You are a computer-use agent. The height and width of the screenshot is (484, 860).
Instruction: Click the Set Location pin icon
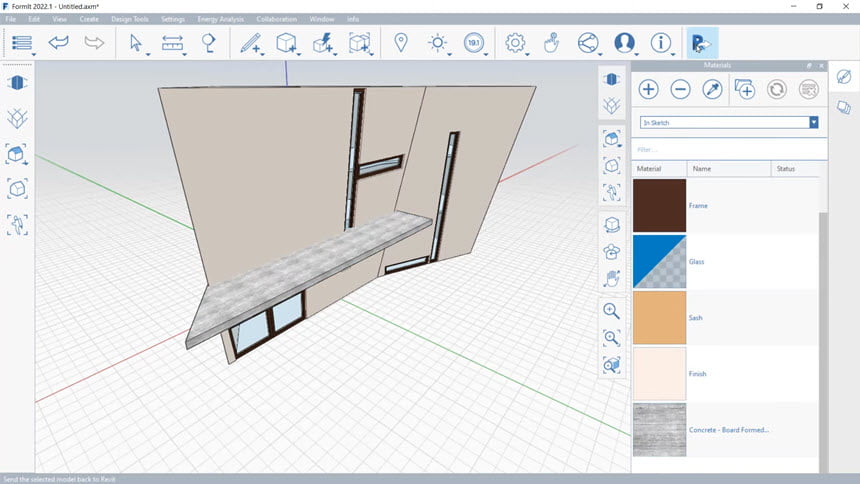pos(401,42)
